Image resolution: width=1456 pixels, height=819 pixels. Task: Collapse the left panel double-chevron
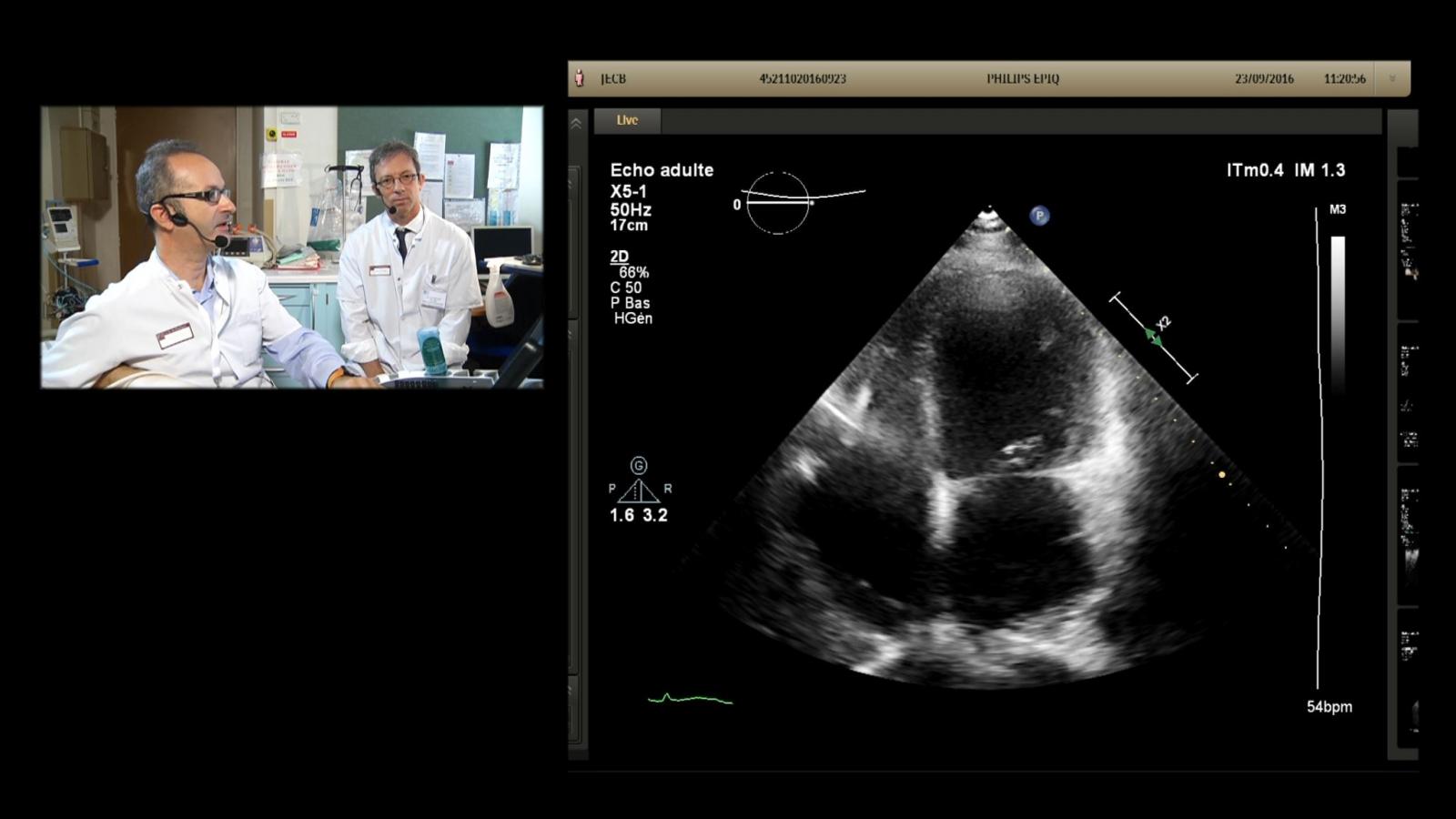pos(576,123)
